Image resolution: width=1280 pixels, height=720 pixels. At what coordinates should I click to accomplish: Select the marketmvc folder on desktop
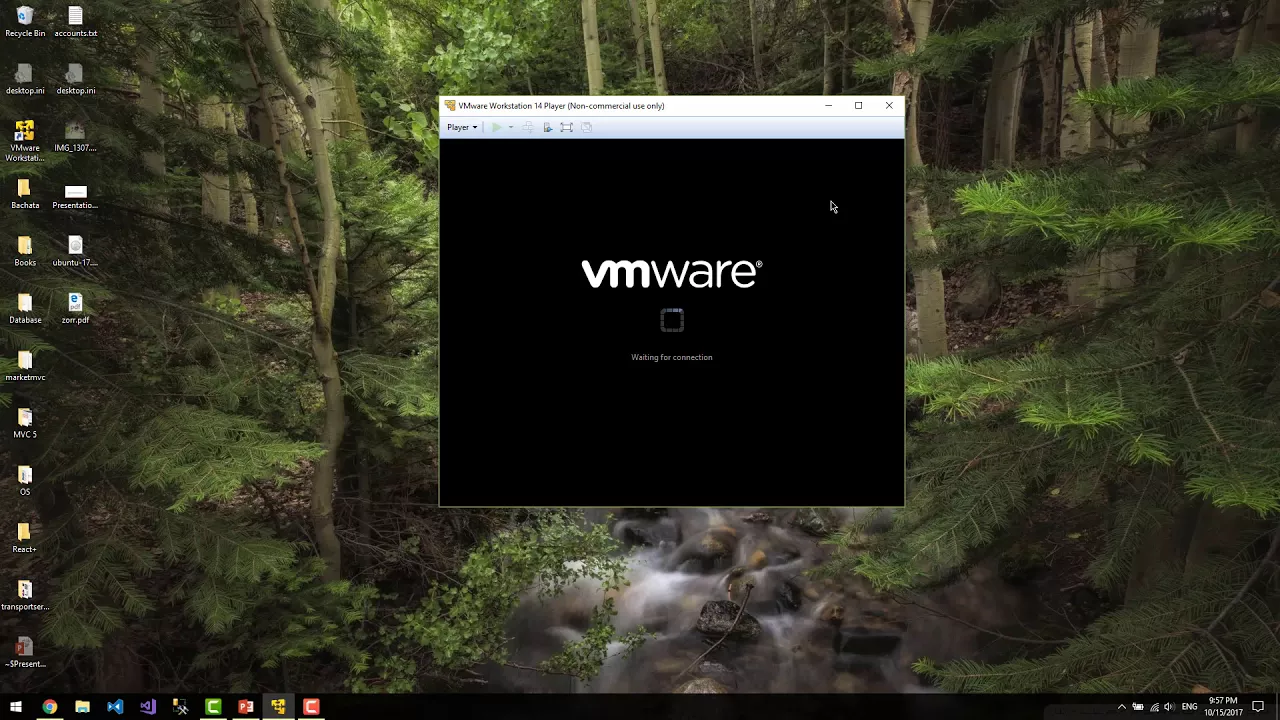click(x=25, y=366)
